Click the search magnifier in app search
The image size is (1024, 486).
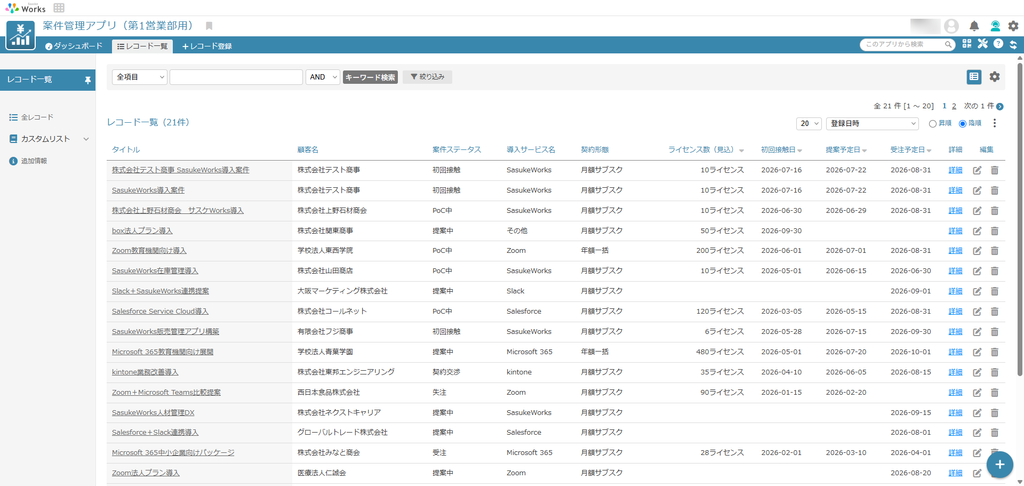(948, 44)
